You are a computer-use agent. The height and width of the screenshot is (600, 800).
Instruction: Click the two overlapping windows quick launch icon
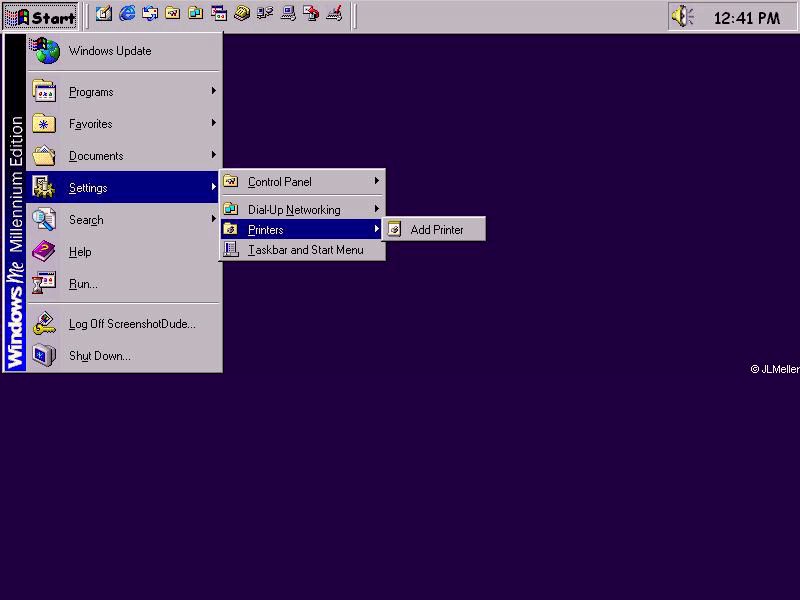219,14
